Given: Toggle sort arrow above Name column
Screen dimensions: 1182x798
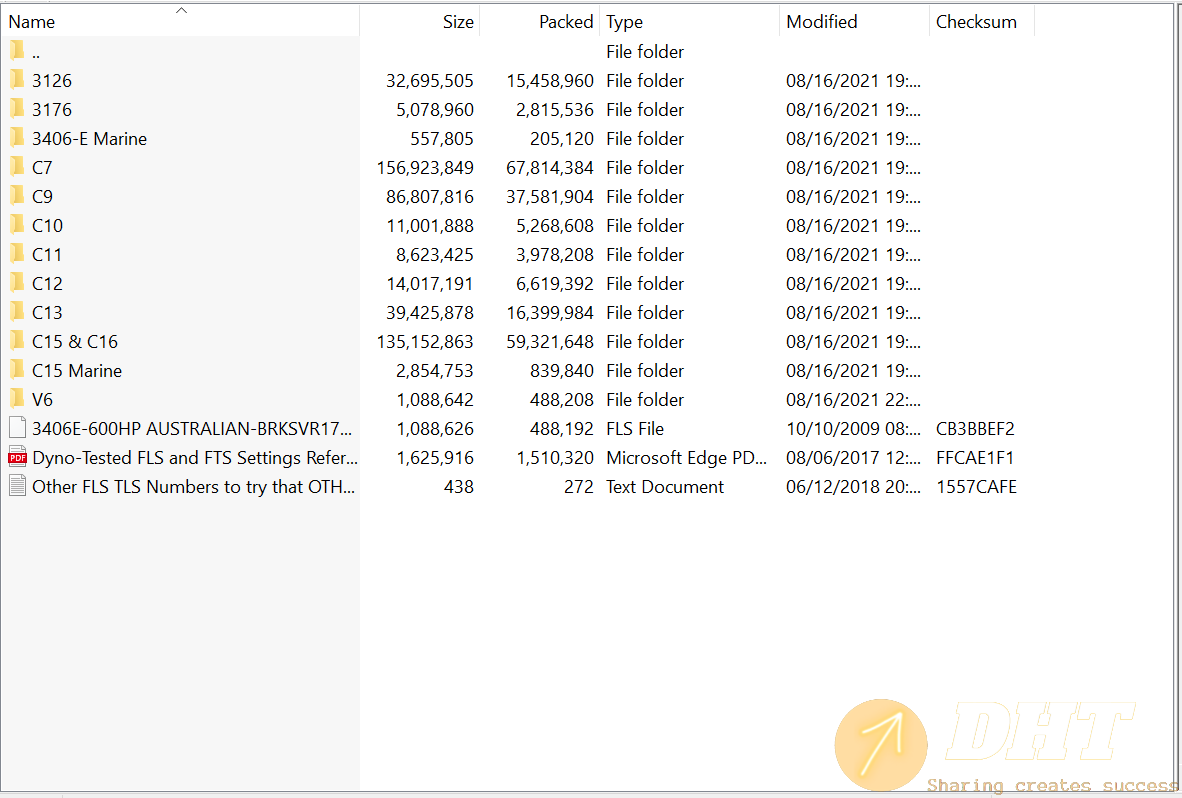Looking at the screenshot, I should pos(181,10).
